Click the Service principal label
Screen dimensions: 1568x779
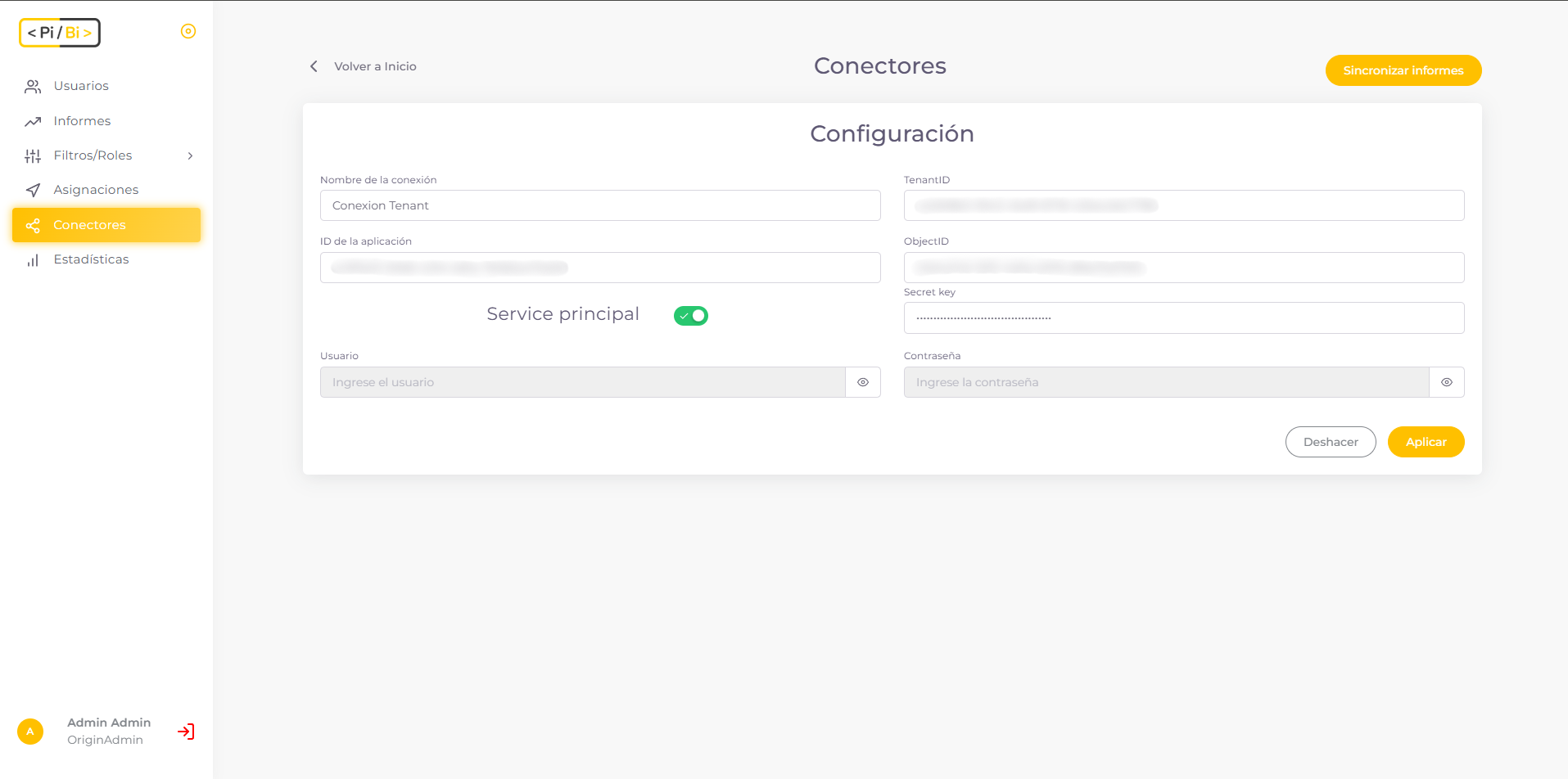point(563,314)
